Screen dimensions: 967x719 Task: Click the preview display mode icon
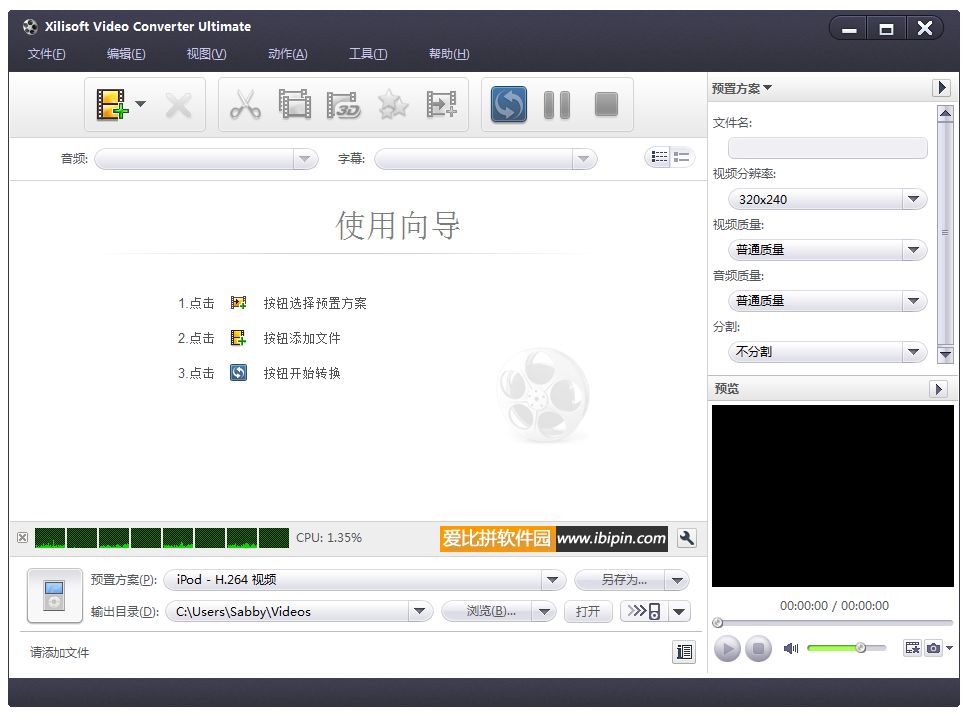913,647
